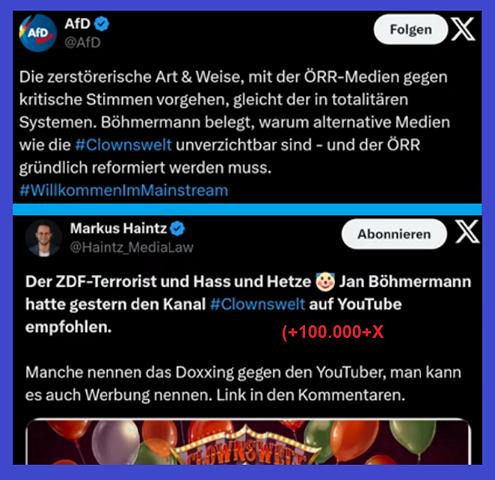Open the #Clownswelt hashtag in the AfD post

(123, 145)
